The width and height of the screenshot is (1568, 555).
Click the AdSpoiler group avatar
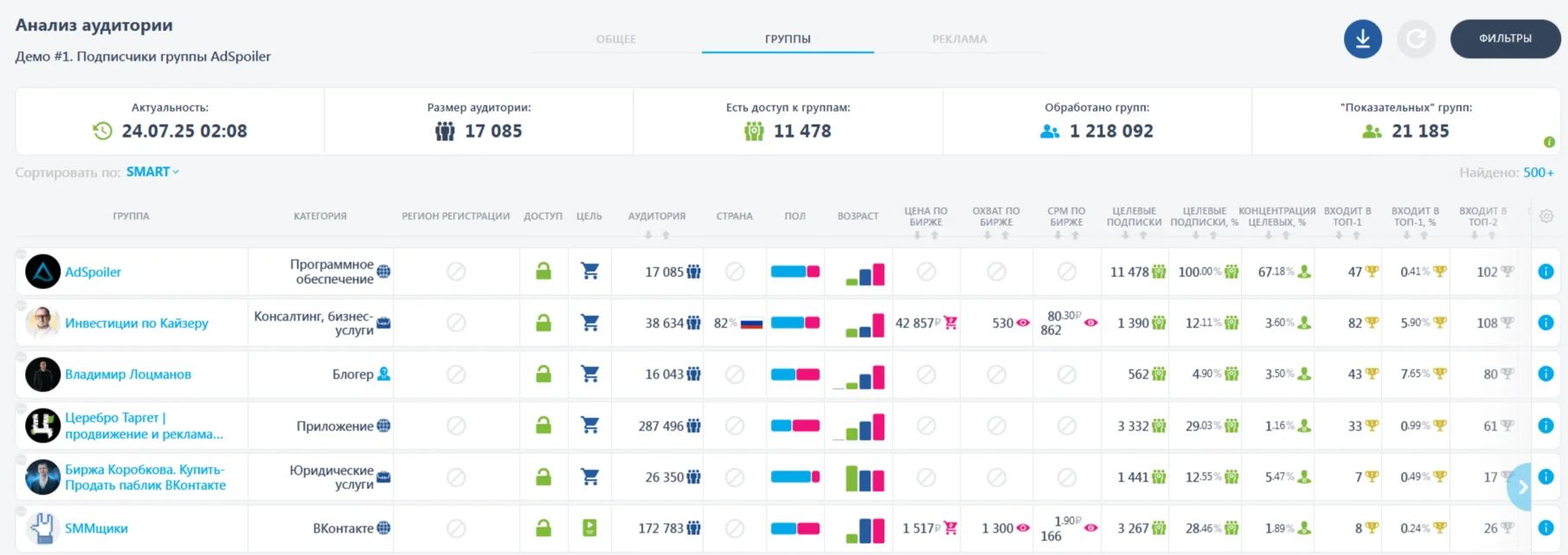click(x=42, y=272)
